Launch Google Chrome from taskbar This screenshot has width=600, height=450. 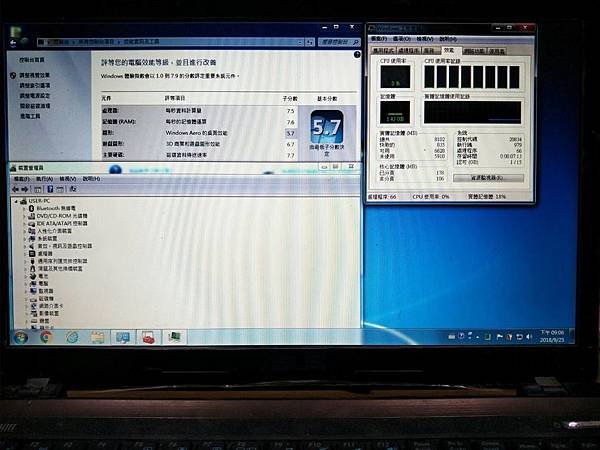(46, 337)
